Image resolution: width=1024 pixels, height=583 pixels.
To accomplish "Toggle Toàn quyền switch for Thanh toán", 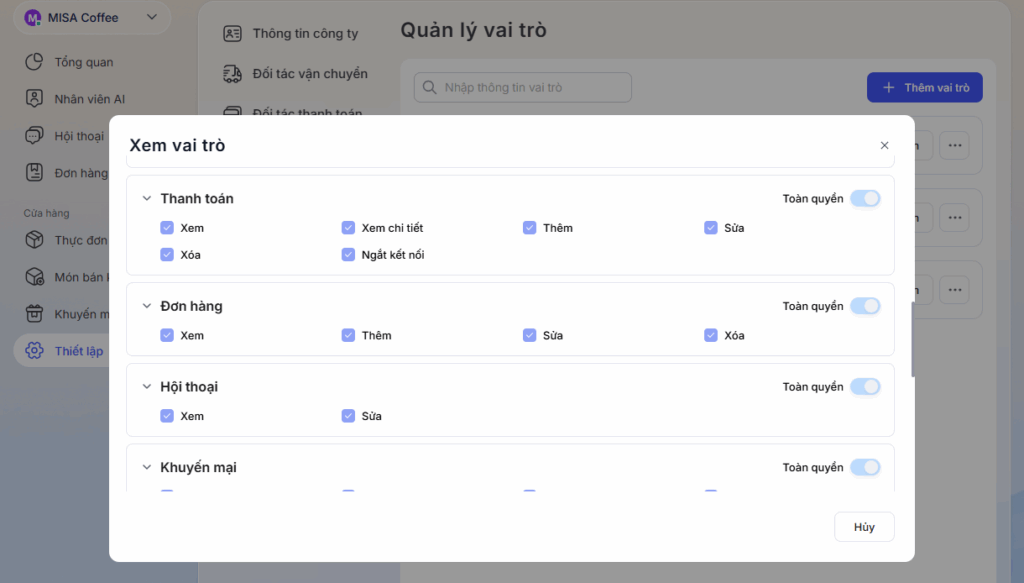I will 865,199.
